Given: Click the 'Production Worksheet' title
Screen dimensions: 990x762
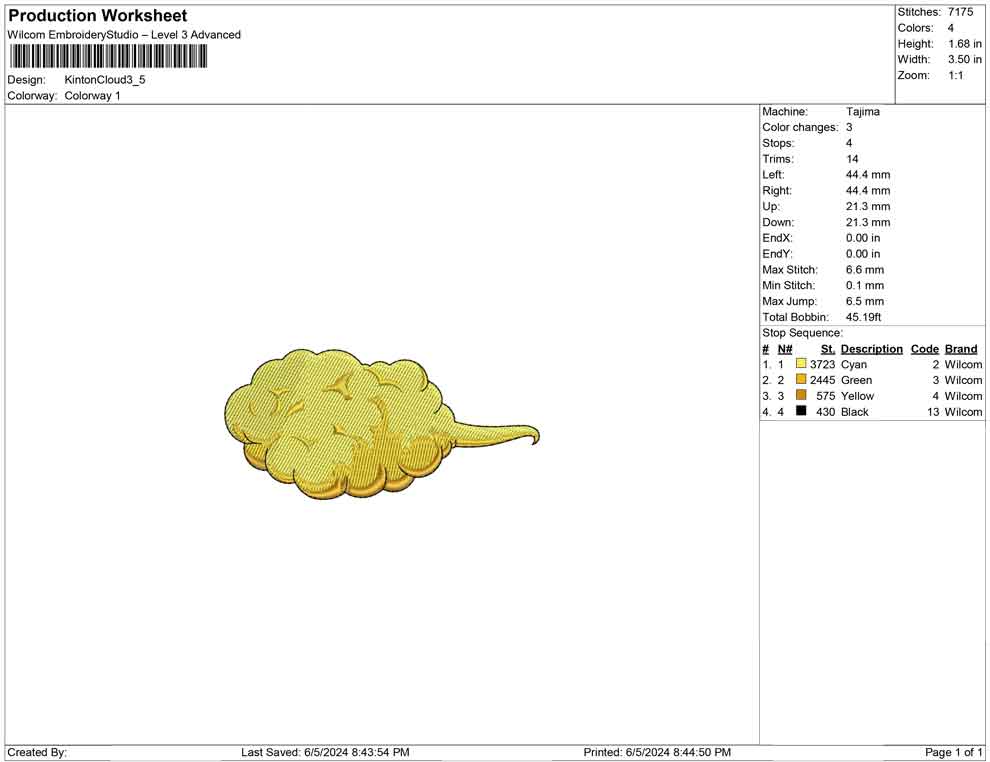Looking at the screenshot, I should click(98, 16).
